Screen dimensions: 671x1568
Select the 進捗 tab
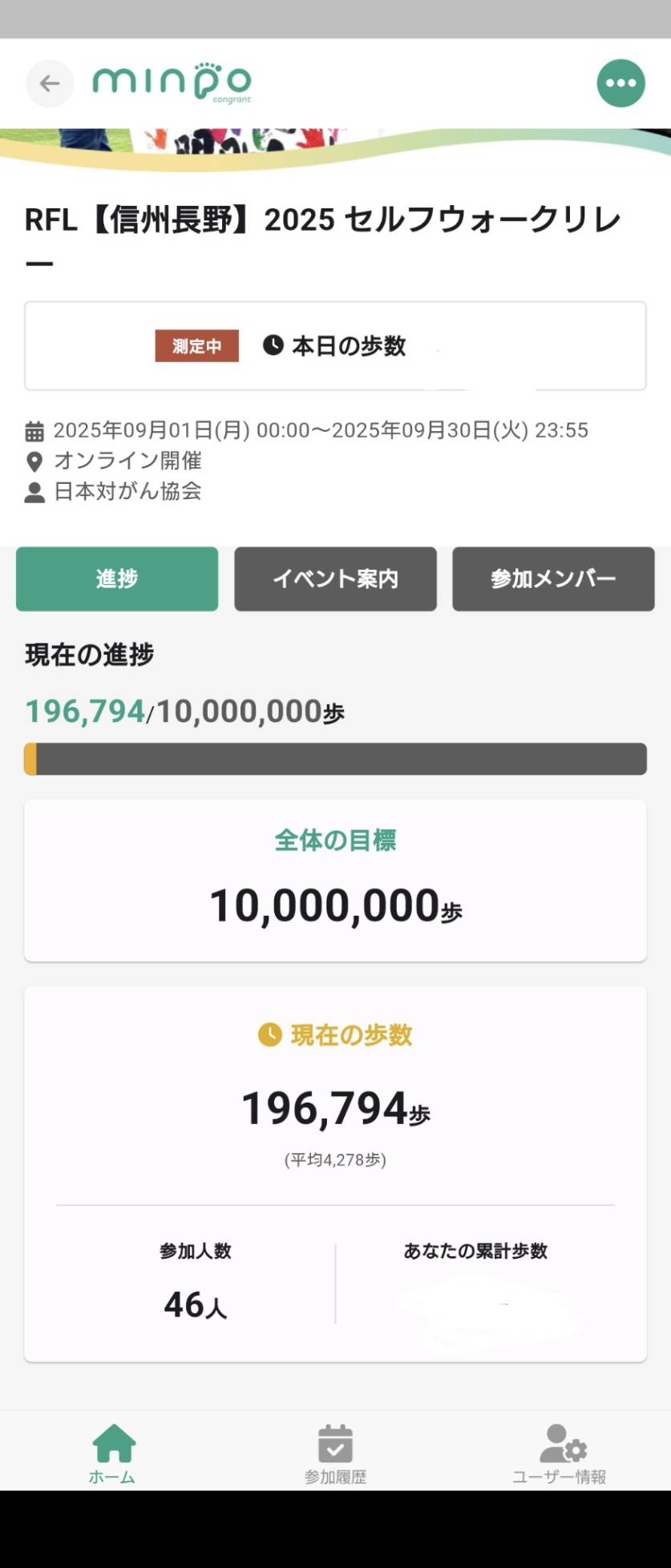(117, 578)
